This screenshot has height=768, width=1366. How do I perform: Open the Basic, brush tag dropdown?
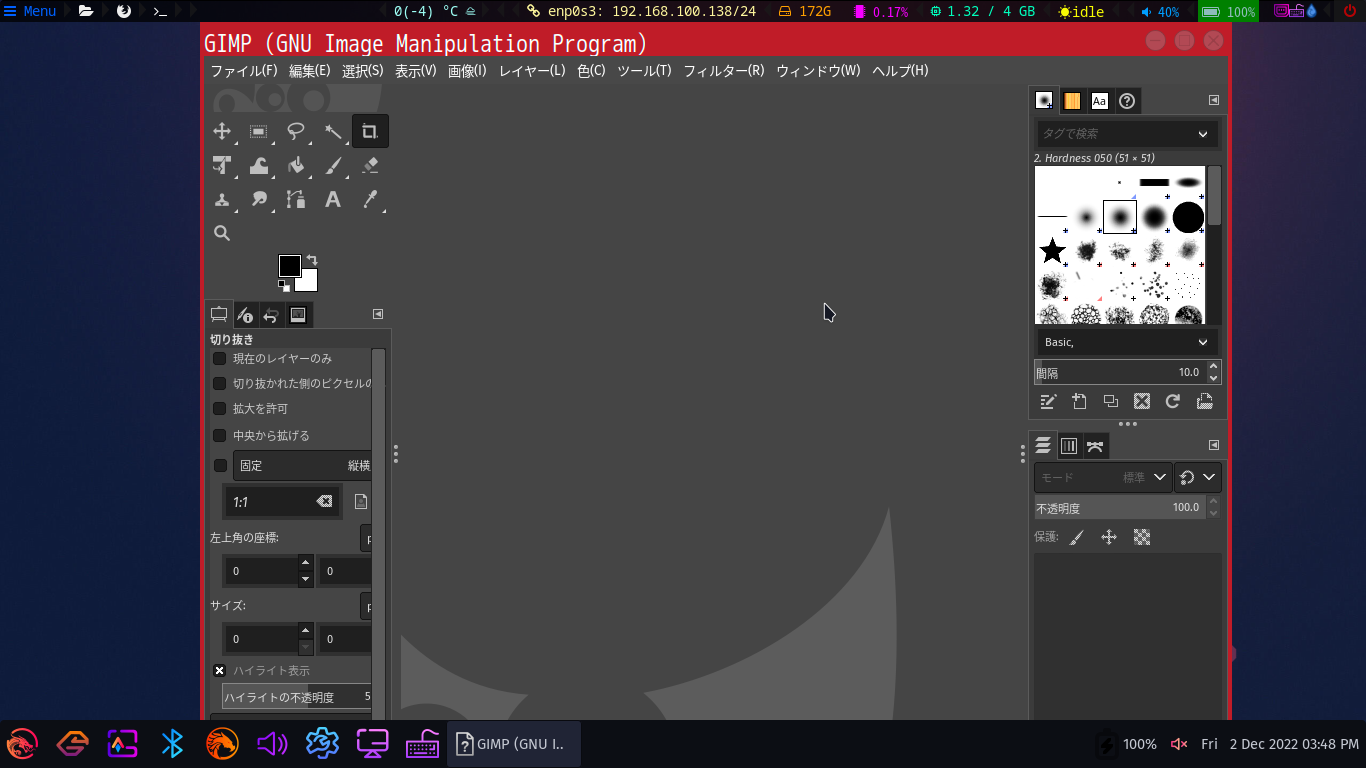point(1126,342)
